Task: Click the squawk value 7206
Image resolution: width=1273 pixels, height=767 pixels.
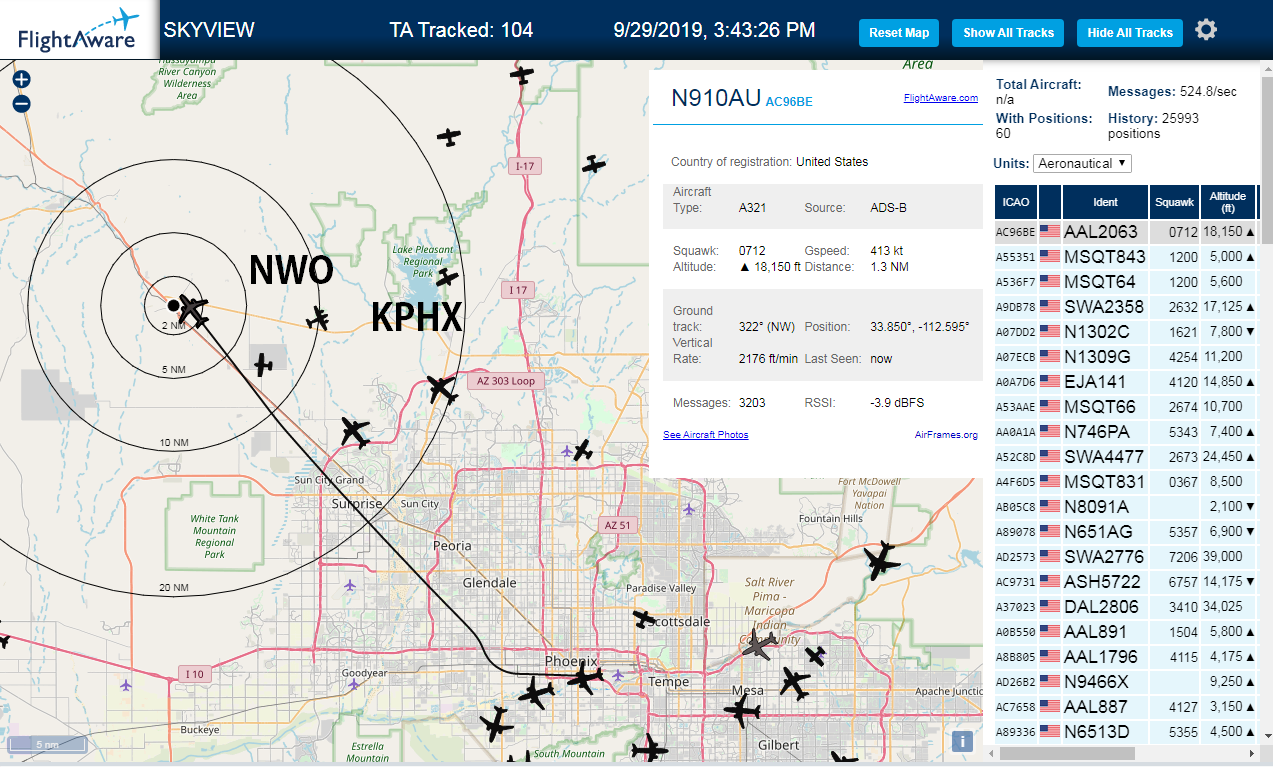Action: [1183, 556]
